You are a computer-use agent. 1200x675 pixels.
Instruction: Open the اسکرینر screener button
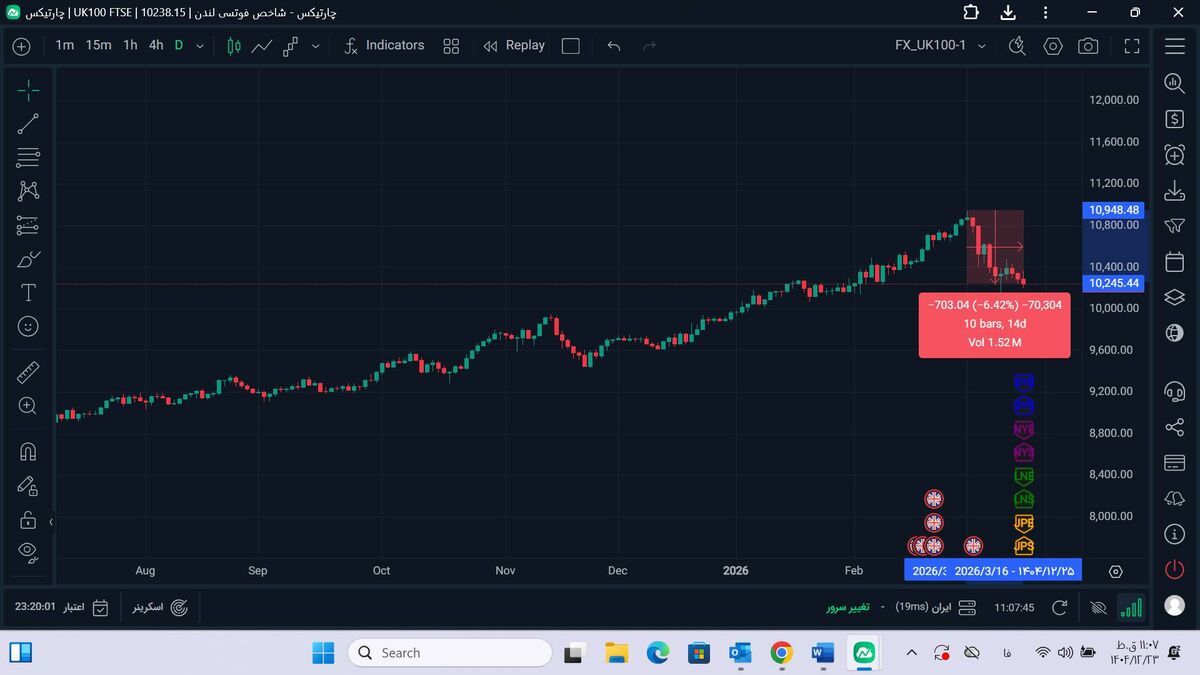click(x=160, y=607)
